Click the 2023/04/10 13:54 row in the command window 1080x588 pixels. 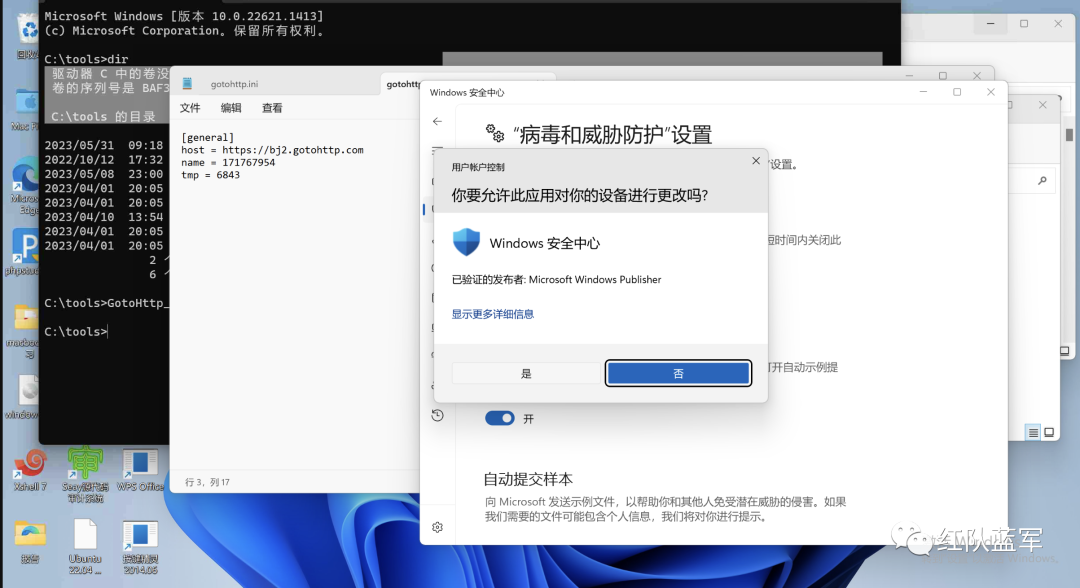(x=104, y=217)
